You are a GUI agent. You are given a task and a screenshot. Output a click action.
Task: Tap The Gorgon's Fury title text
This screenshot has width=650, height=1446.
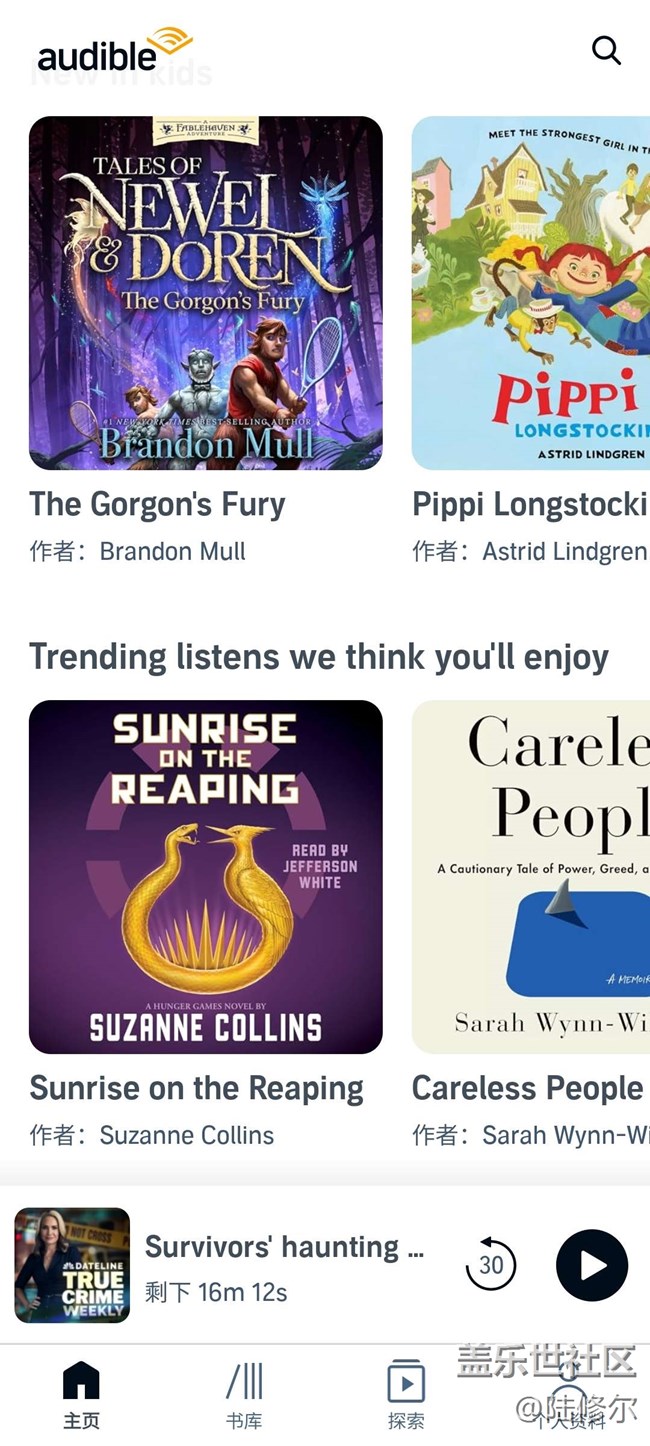[x=157, y=505]
